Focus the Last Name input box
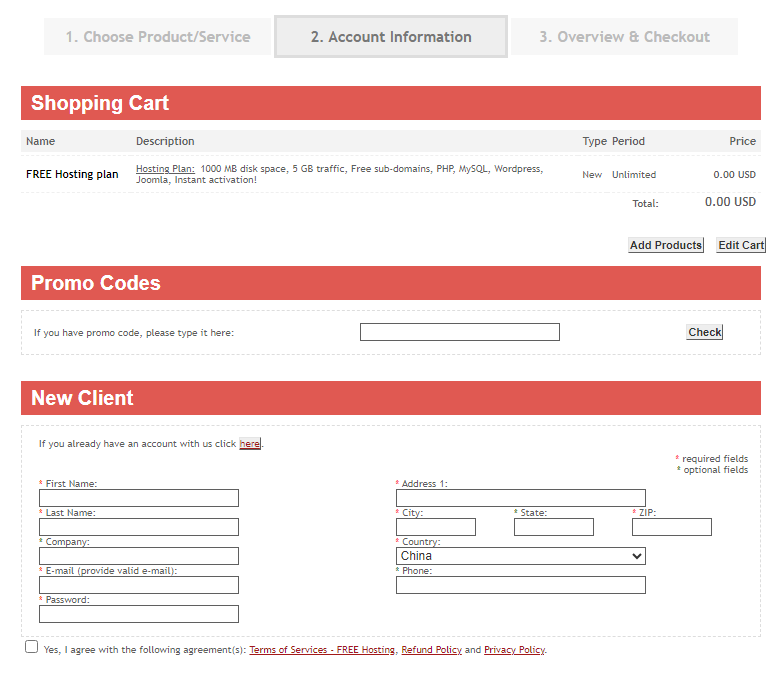The height and width of the screenshot is (693, 775). (139, 527)
